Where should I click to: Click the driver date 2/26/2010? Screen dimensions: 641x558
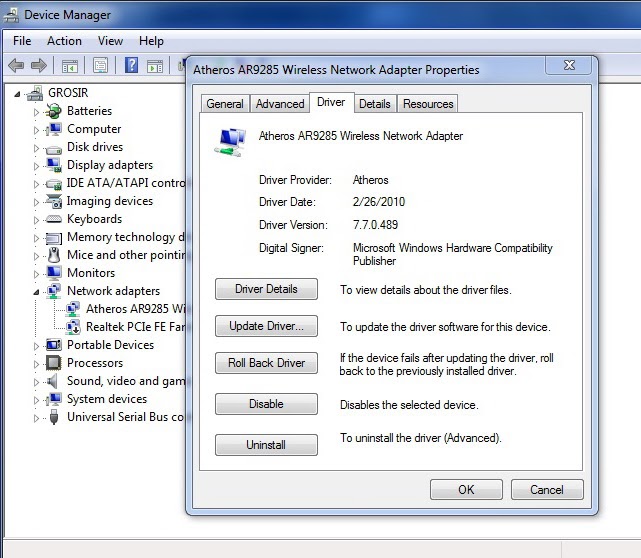379,202
